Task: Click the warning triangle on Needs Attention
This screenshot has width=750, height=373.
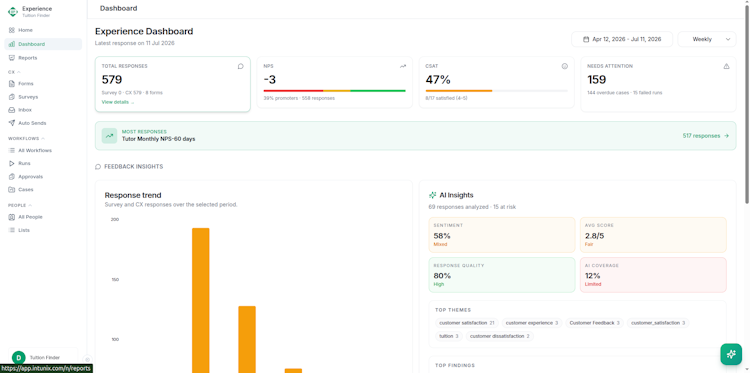Action: [x=726, y=66]
